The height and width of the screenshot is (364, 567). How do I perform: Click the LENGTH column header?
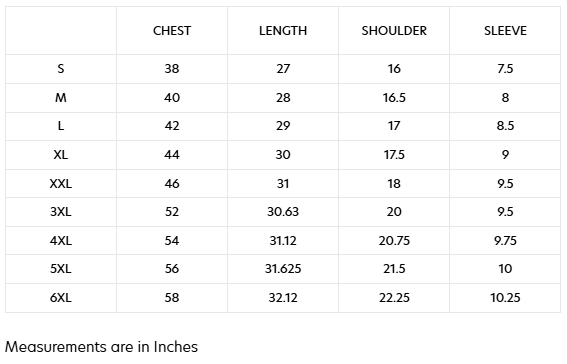click(x=283, y=31)
